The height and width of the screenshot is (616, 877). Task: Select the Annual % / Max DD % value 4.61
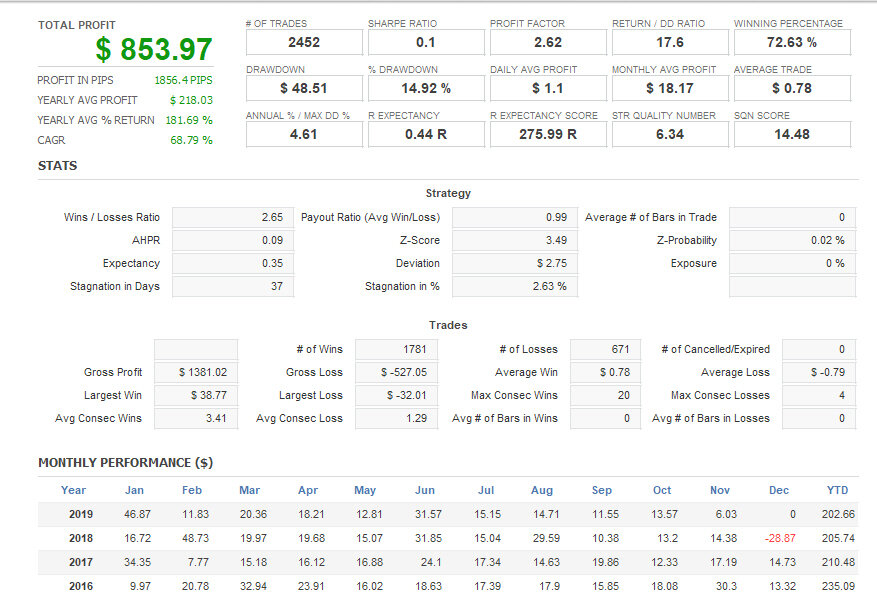coord(304,134)
